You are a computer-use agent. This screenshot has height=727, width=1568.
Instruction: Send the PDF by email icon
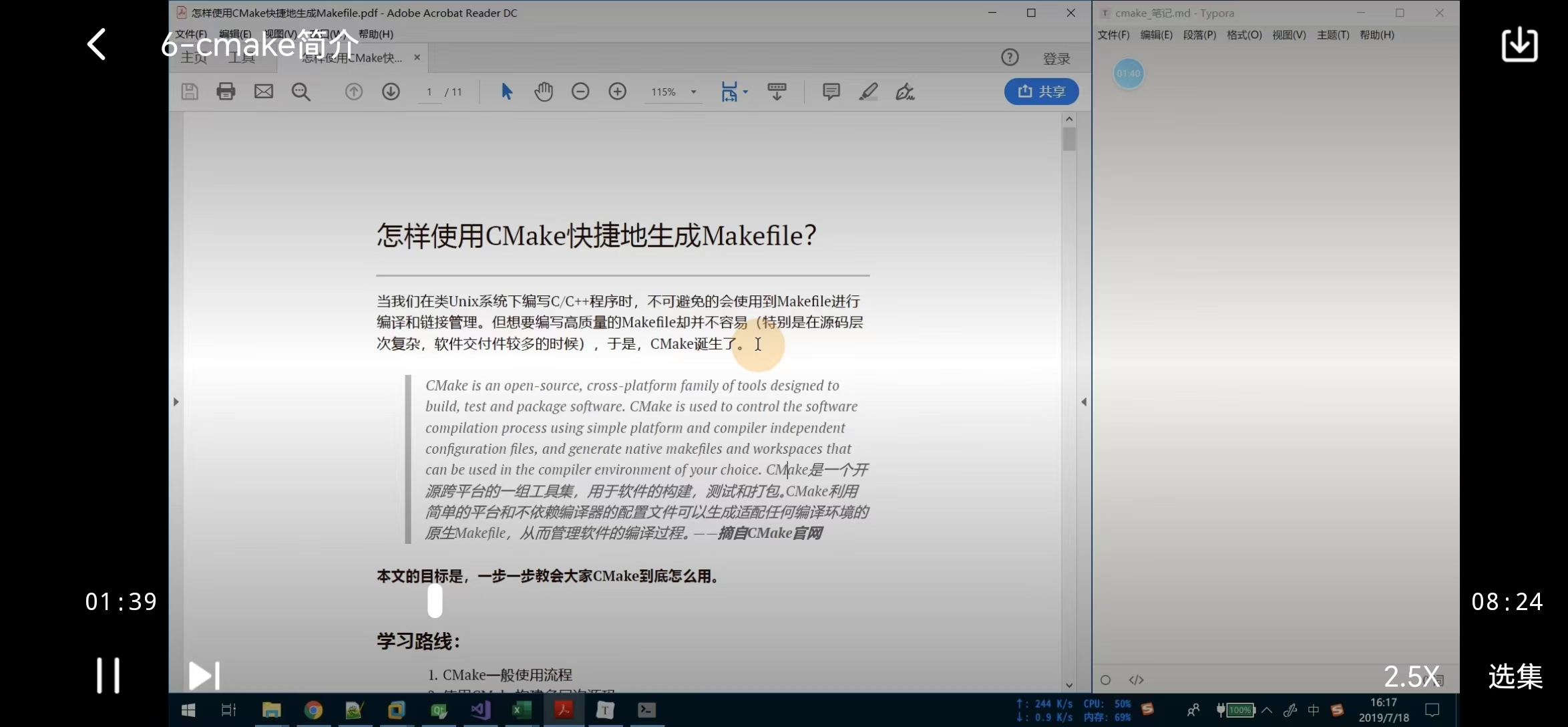coord(264,92)
